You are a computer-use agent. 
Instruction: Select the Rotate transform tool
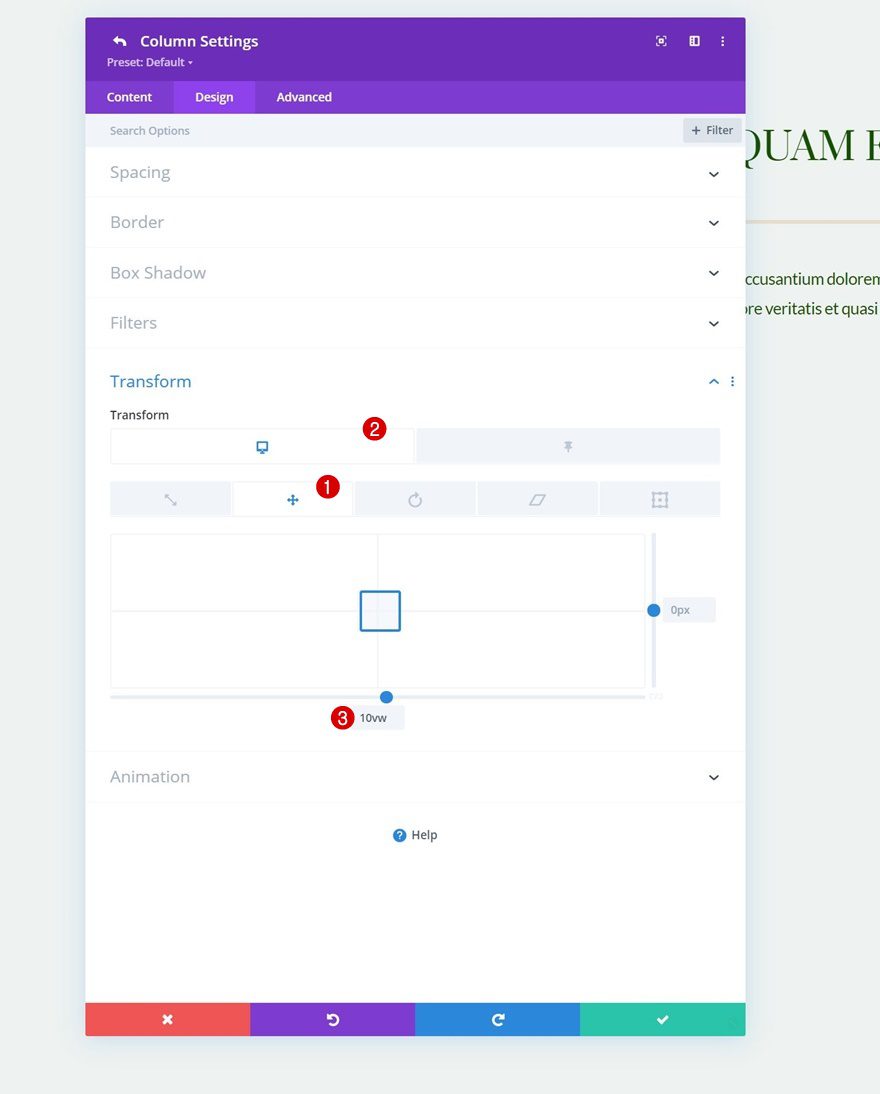(415, 499)
